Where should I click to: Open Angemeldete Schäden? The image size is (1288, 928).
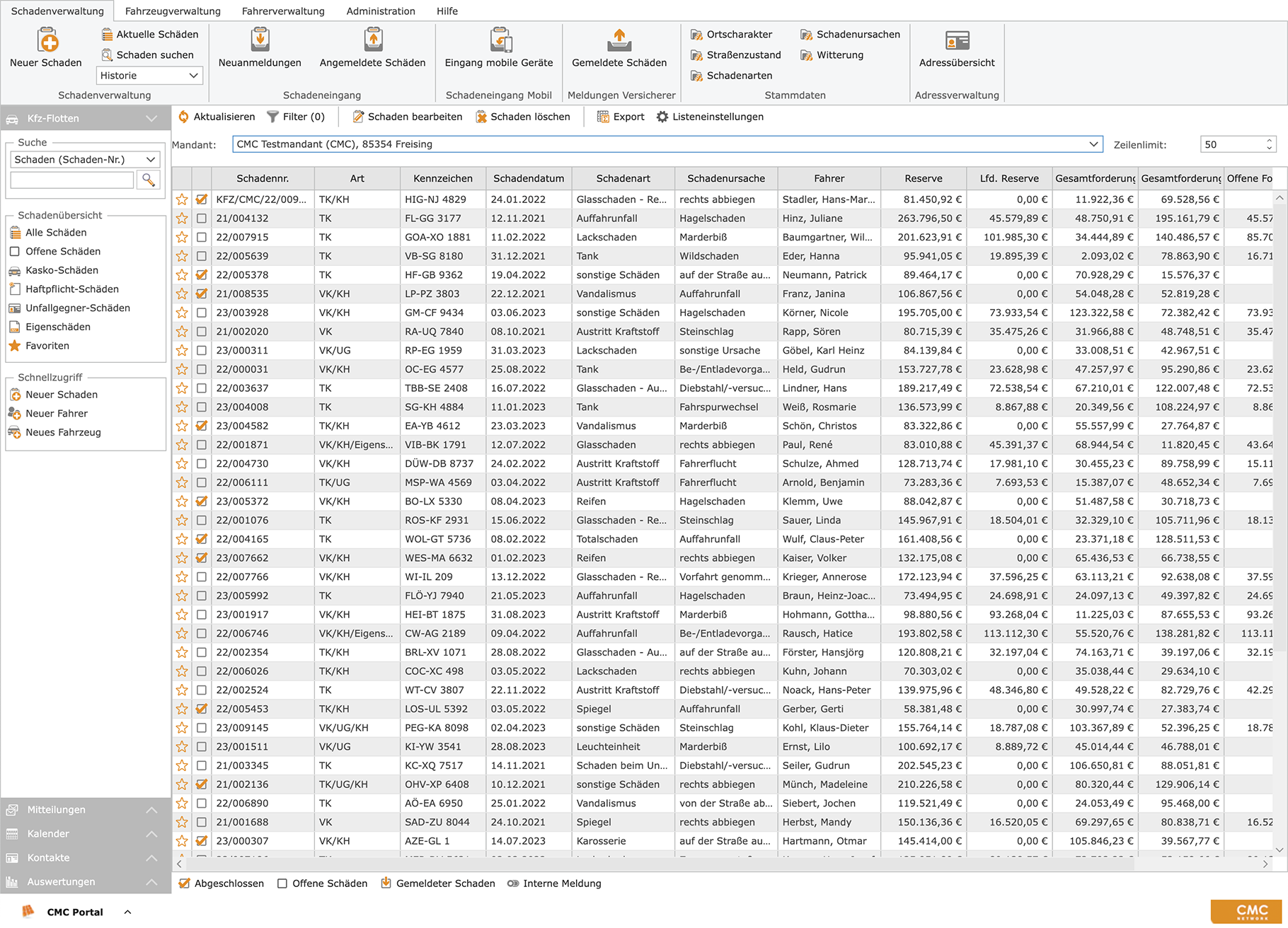coord(373,48)
